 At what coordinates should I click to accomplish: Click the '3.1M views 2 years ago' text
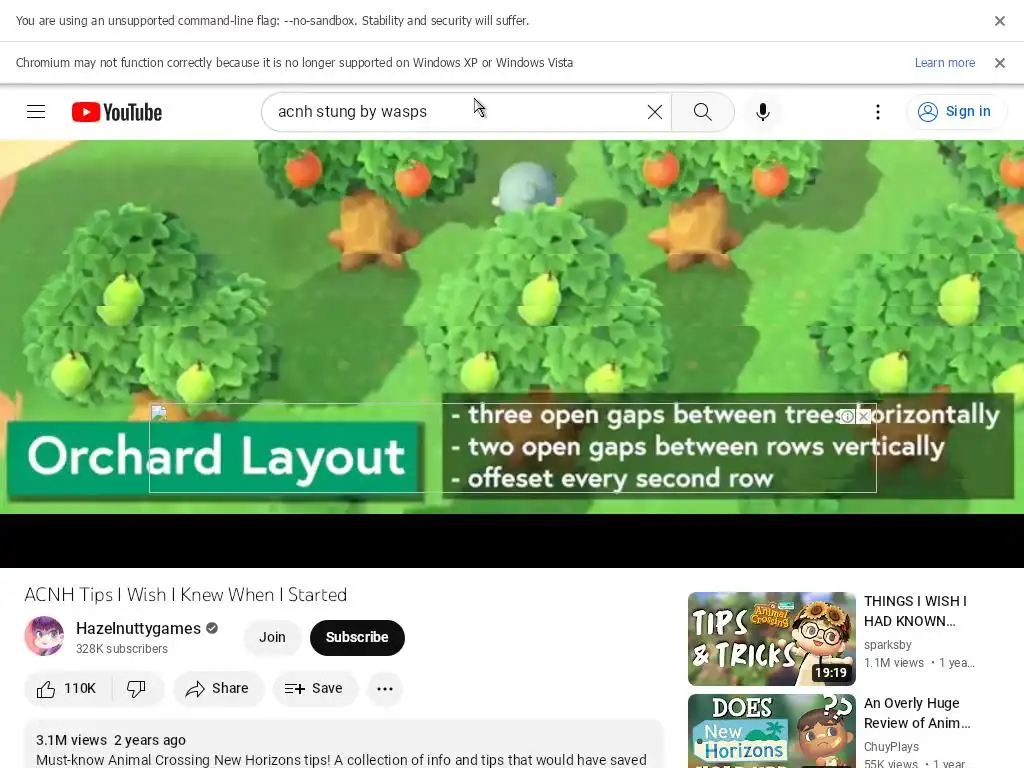111,740
